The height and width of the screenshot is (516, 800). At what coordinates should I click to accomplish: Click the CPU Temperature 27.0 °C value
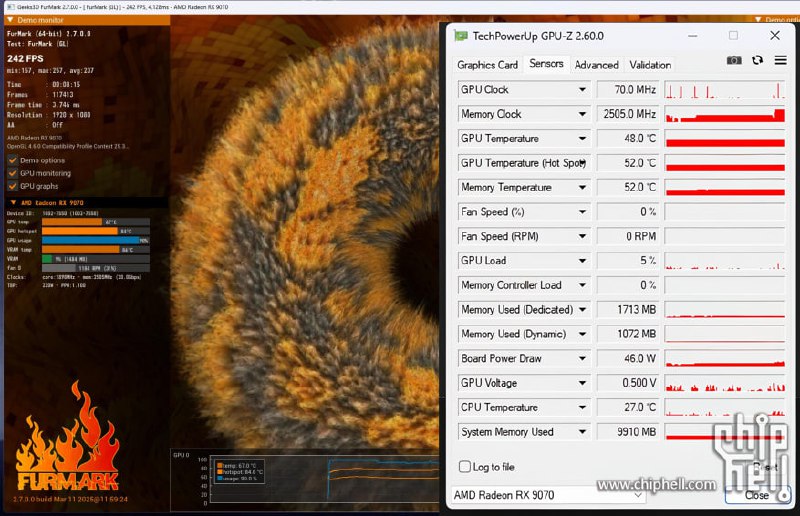pos(628,407)
